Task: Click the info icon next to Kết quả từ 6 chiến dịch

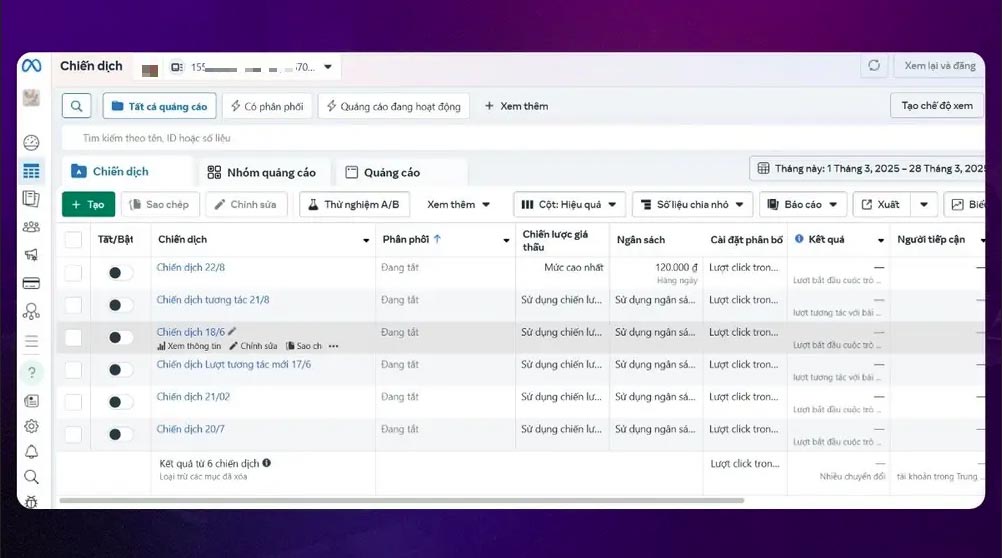Action: [266, 463]
